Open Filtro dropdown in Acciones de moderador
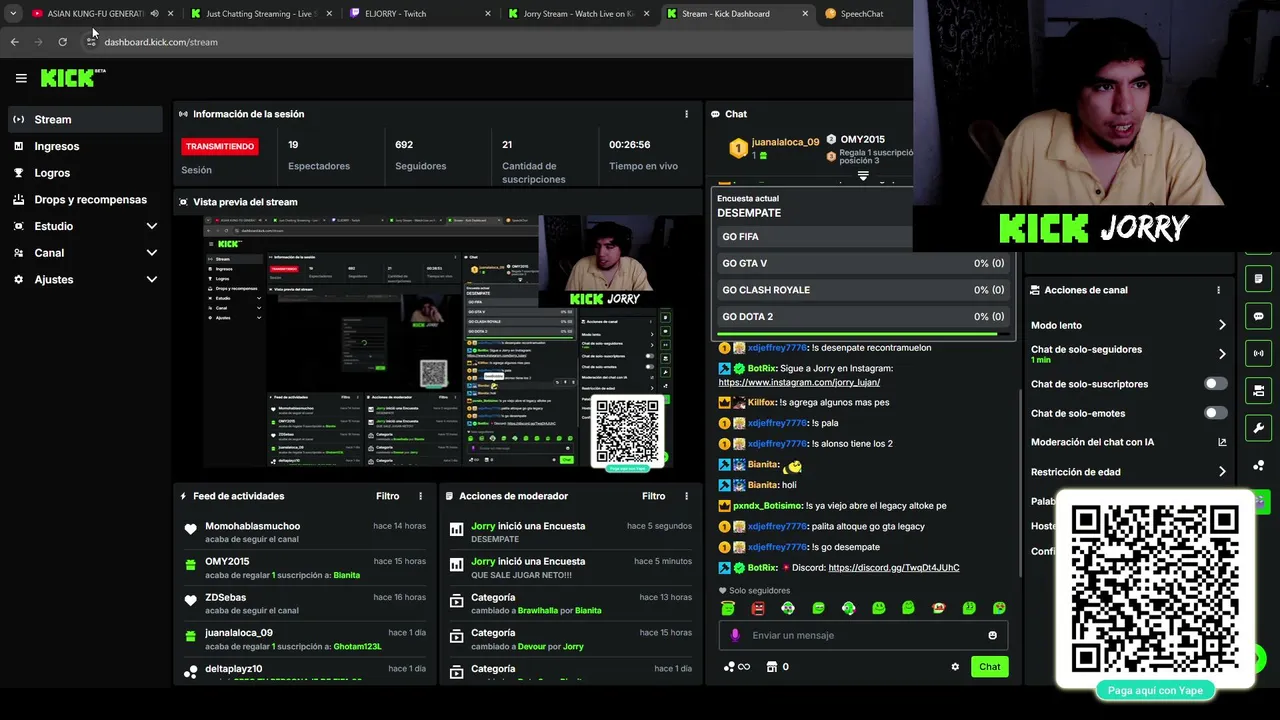 click(x=654, y=496)
